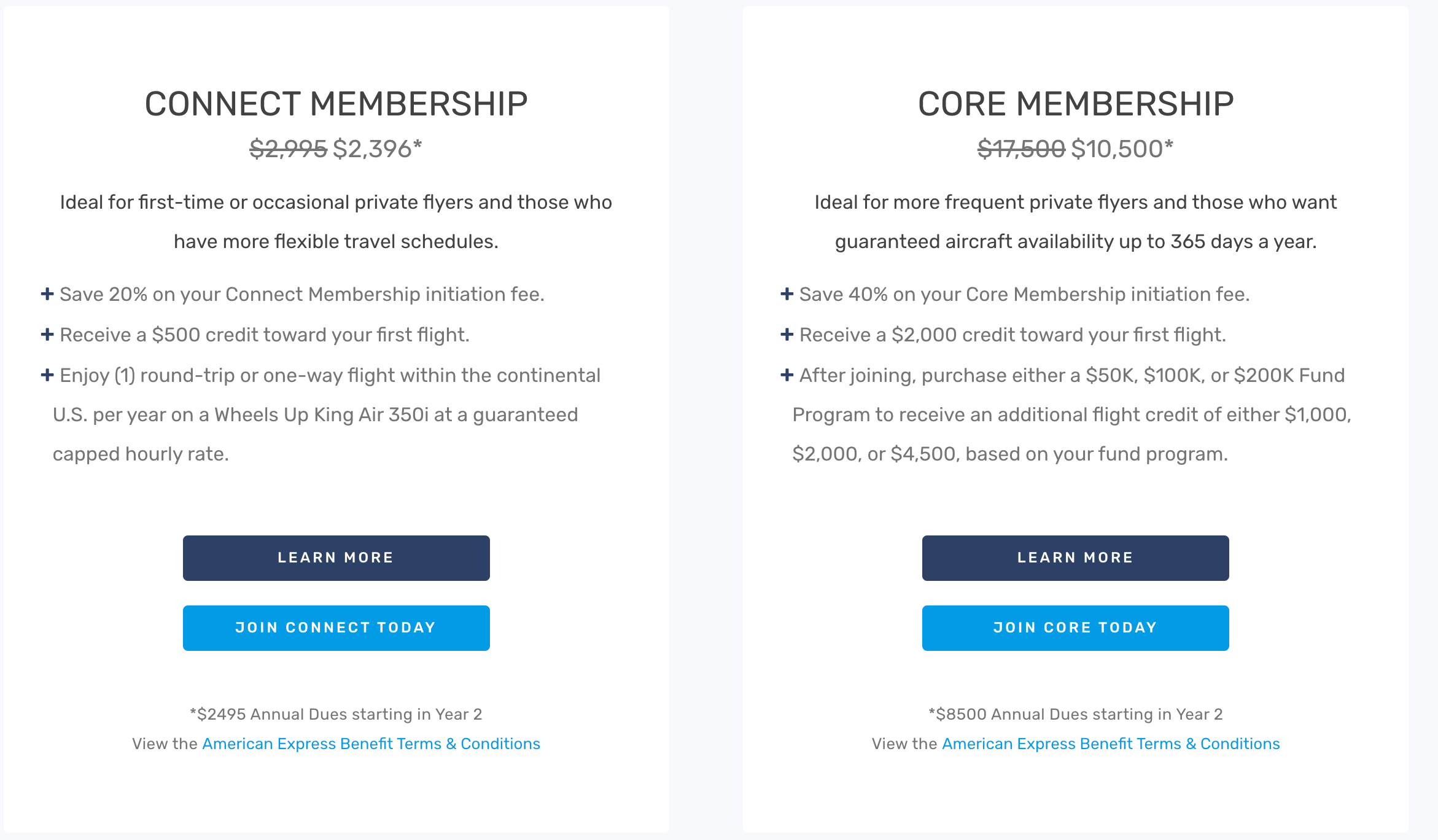This screenshot has width=1438, height=840.
Task: Open Connect's American Express Benefit Terms & Conditions link
Action: 371,744
